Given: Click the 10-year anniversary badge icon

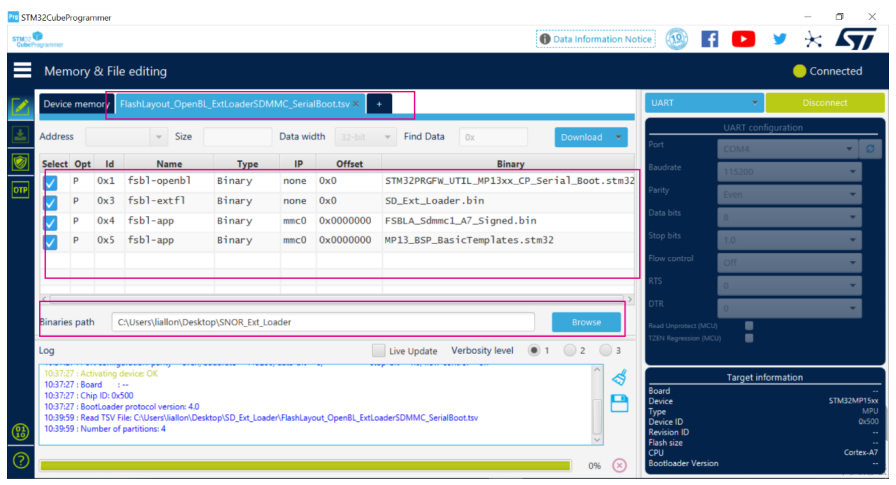Looking at the screenshot, I should [677, 39].
